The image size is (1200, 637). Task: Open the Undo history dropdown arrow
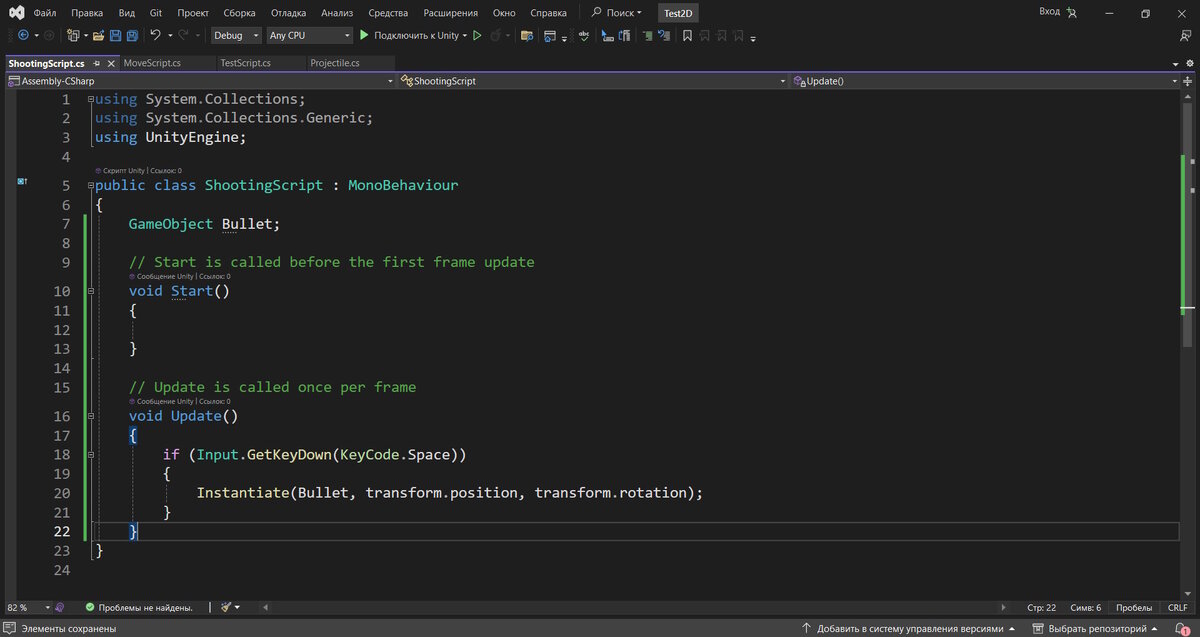(168, 36)
